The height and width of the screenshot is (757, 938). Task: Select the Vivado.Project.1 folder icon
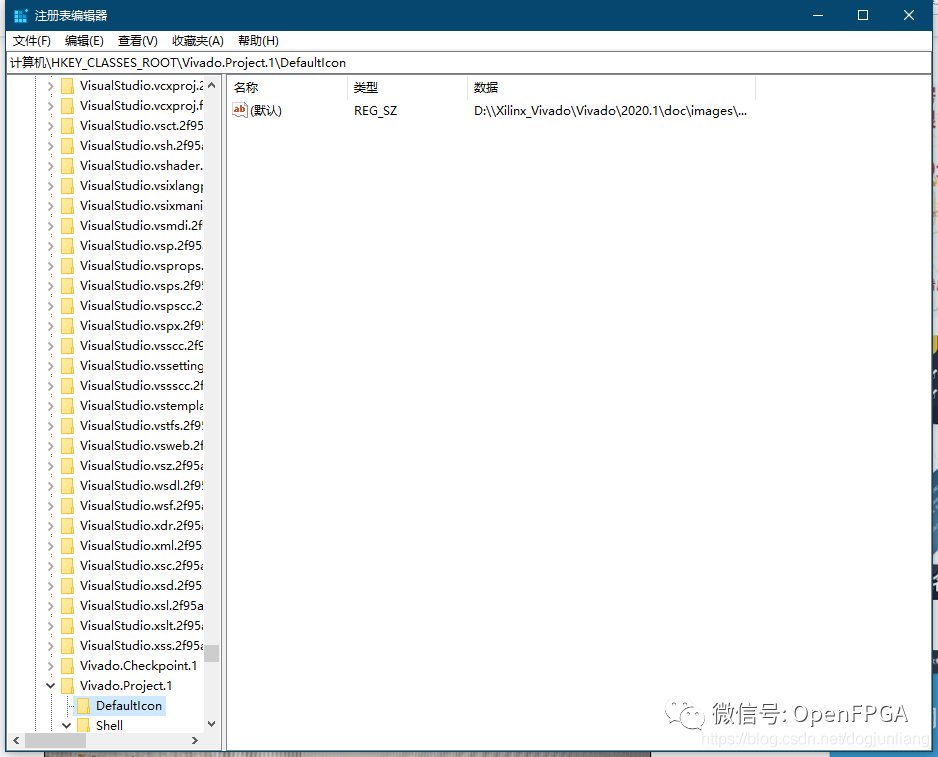click(x=68, y=686)
